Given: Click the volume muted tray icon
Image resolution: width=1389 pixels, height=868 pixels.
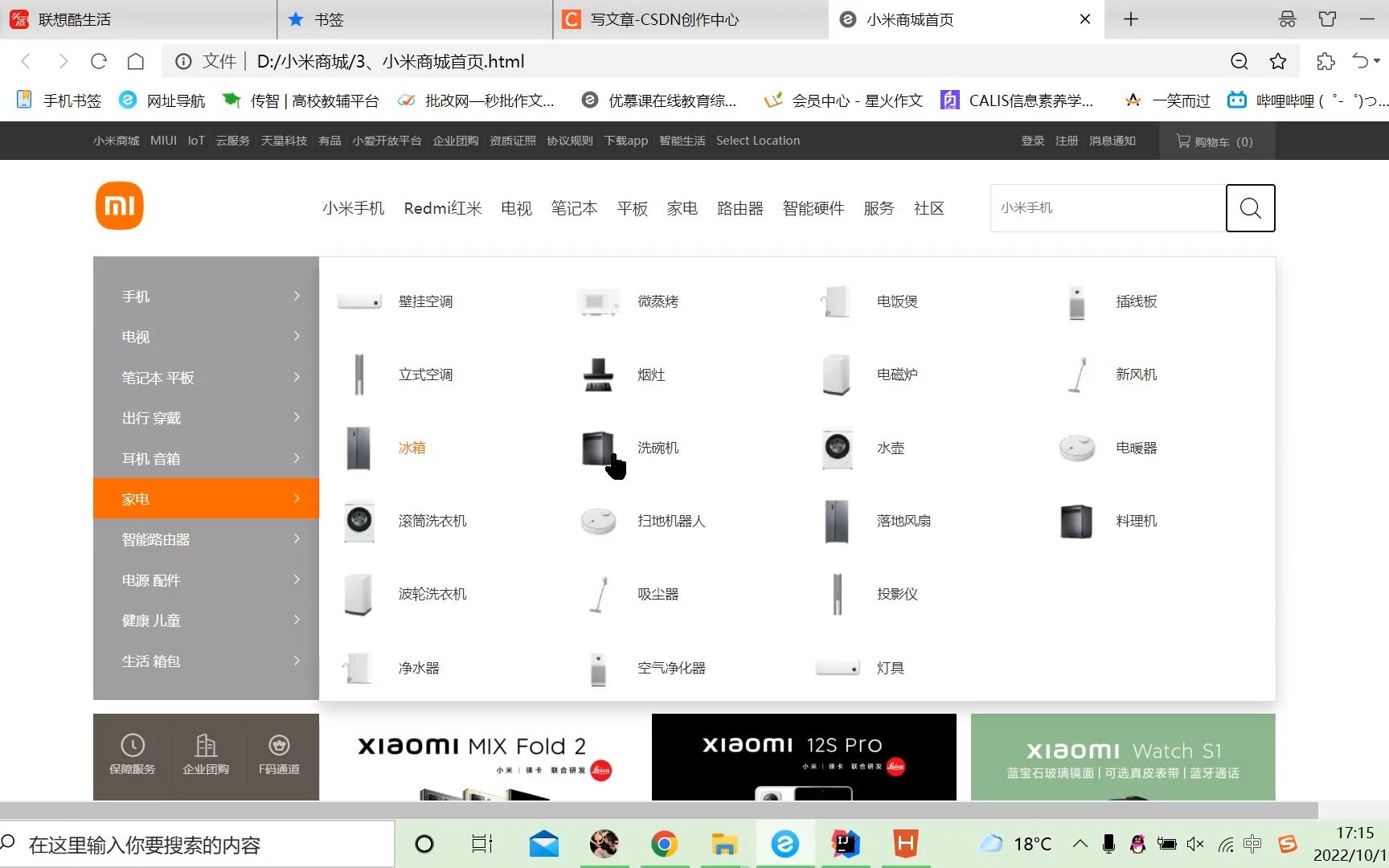Looking at the screenshot, I should [x=1195, y=844].
